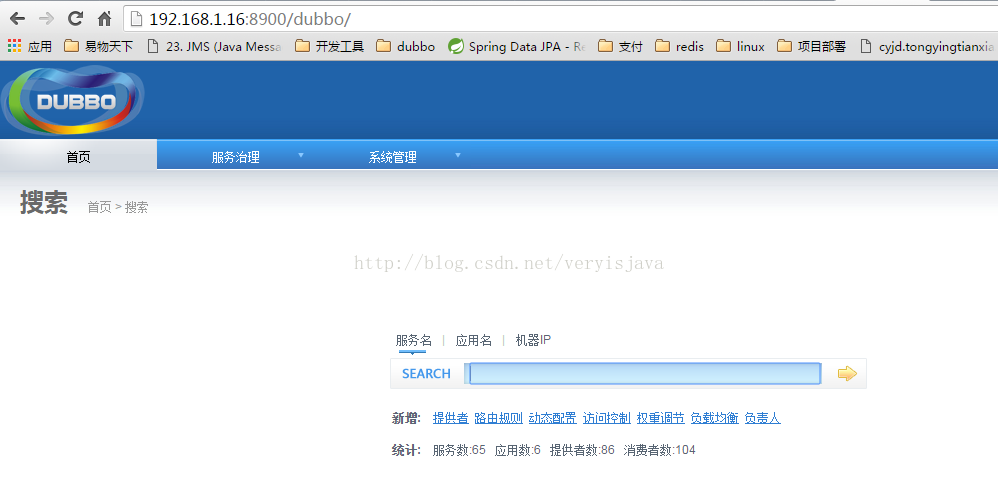
Task: Click the 提供者 add link
Action: tap(451, 418)
